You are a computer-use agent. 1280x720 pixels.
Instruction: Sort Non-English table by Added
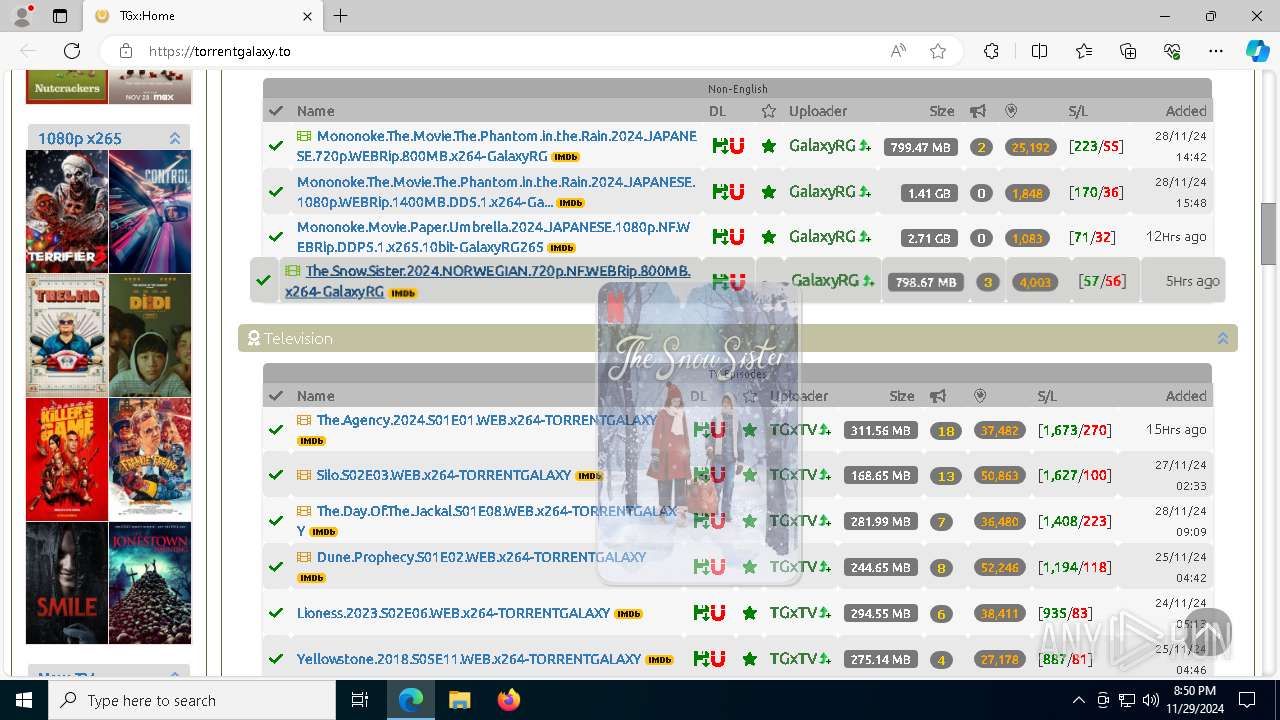1186,111
